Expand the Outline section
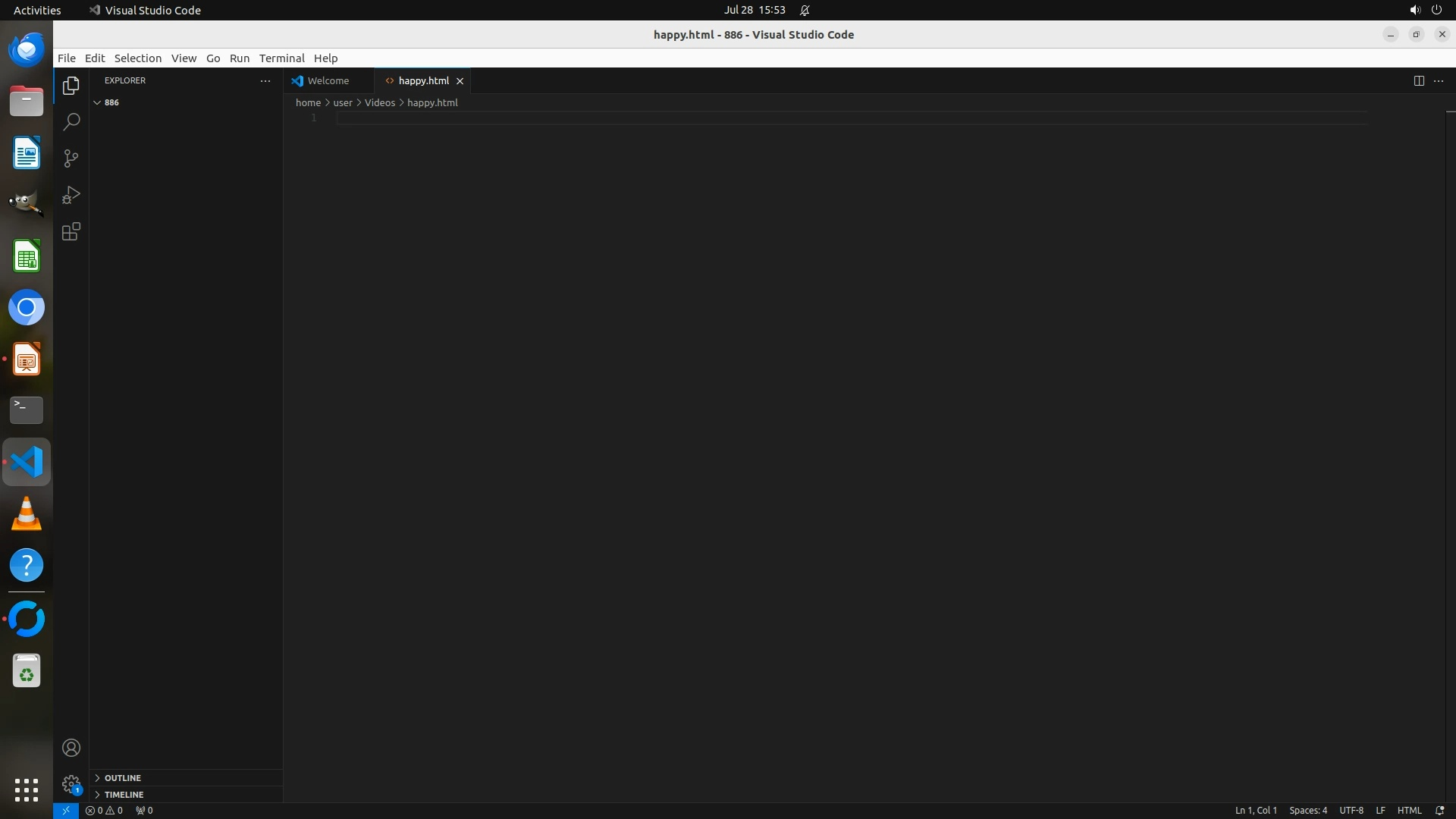 (x=122, y=778)
